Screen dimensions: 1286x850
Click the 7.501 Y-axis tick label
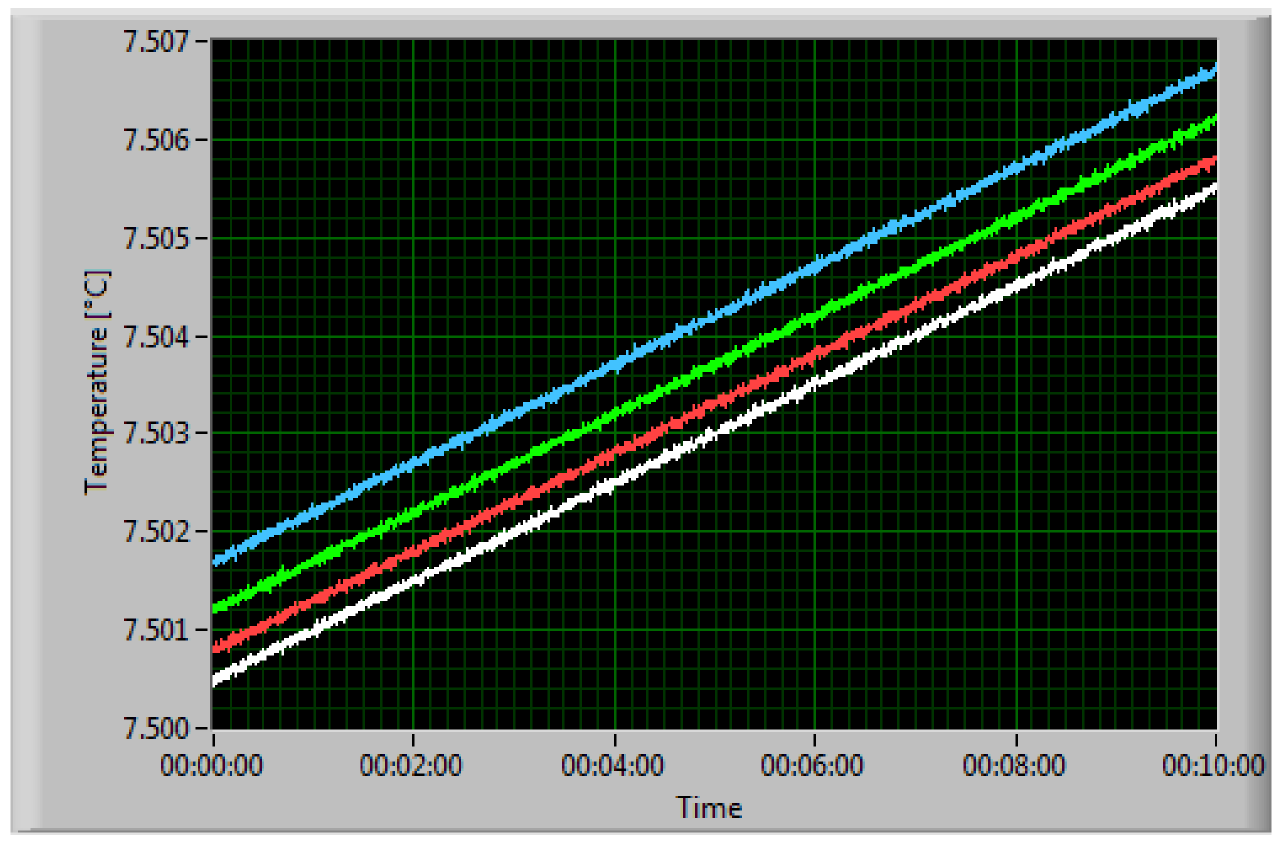pos(158,630)
